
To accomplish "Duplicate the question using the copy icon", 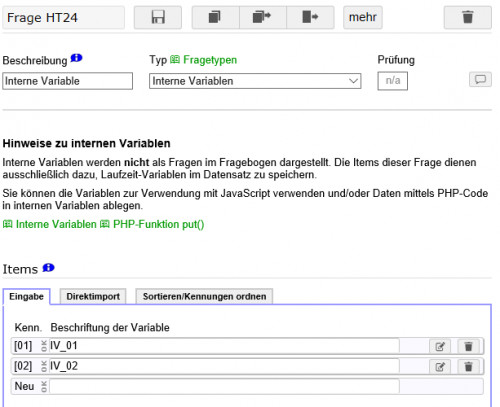I will (x=215, y=17).
